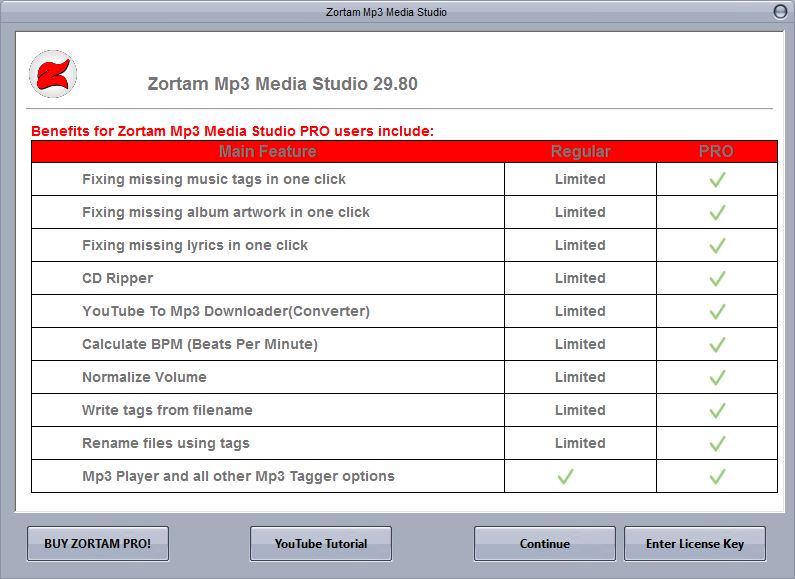Click PRO checkmark for Fixing missing album artwork
The image size is (795, 579).
pos(717,212)
